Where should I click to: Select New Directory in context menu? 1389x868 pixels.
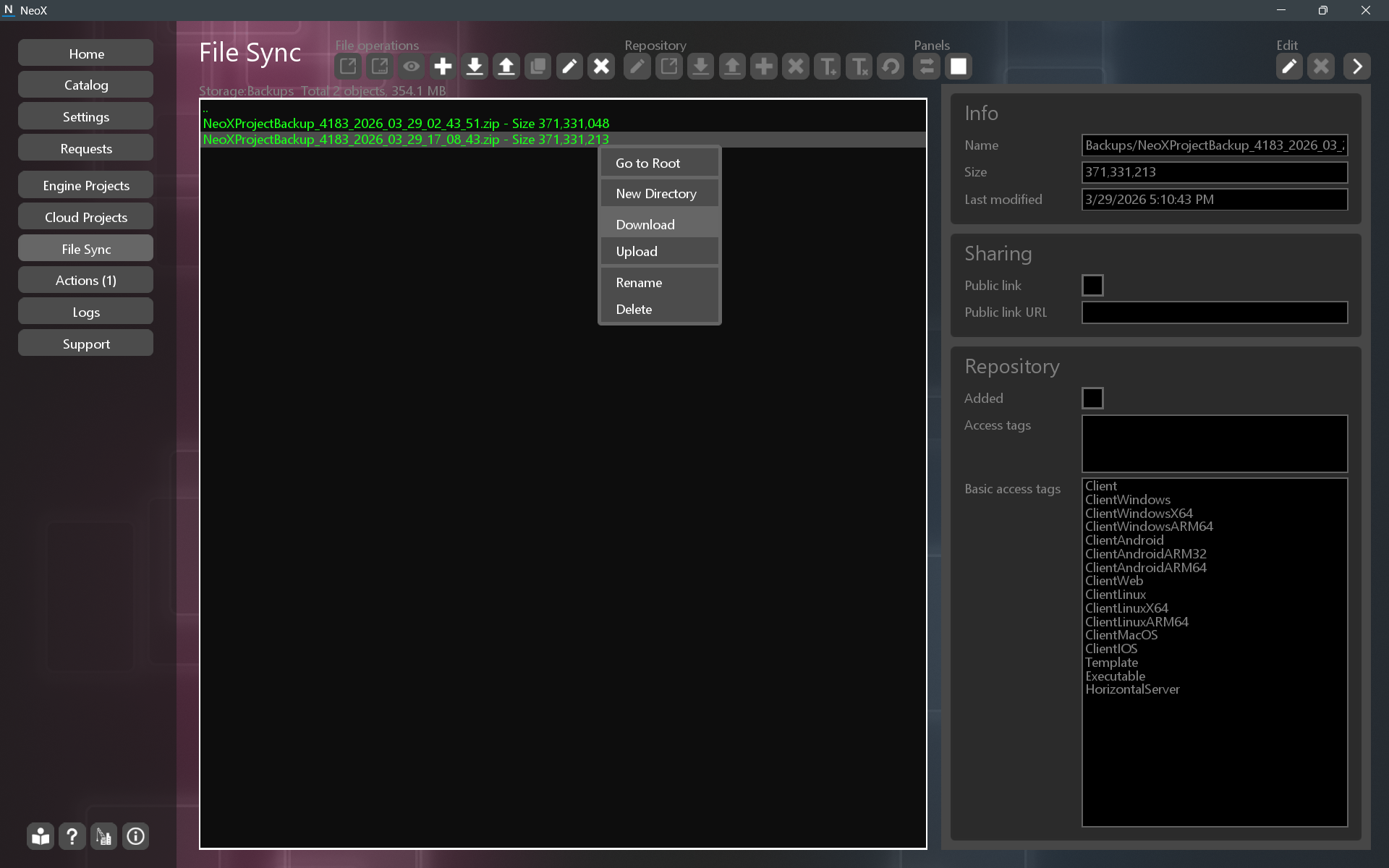click(x=656, y=193)
